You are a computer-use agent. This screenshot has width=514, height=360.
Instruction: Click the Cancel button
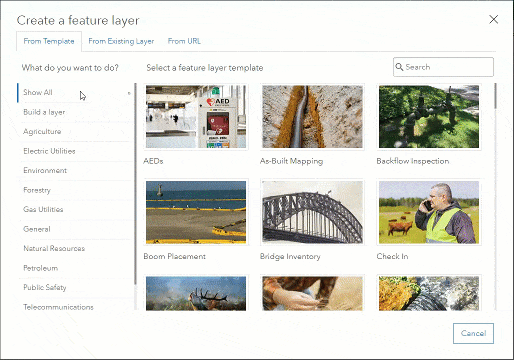pyautogui.click(x=473, y=333)
